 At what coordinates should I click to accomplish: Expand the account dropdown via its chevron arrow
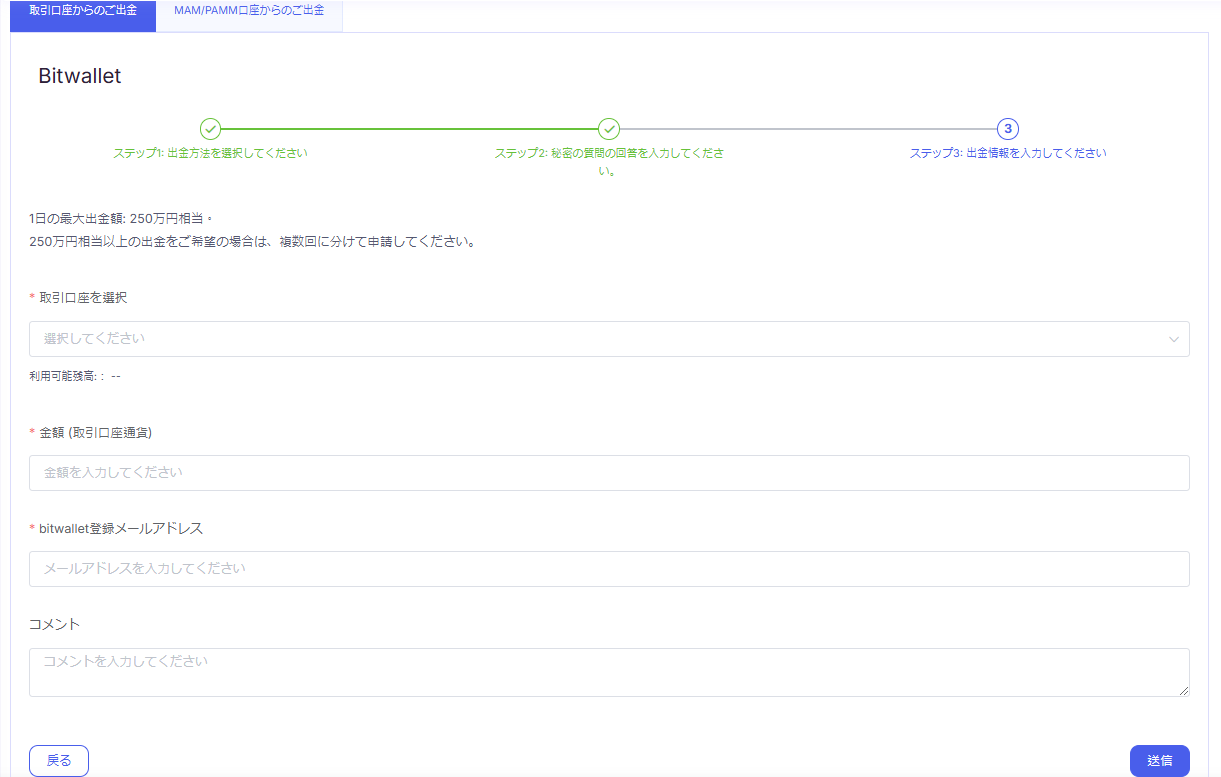tap(1174, 339)
